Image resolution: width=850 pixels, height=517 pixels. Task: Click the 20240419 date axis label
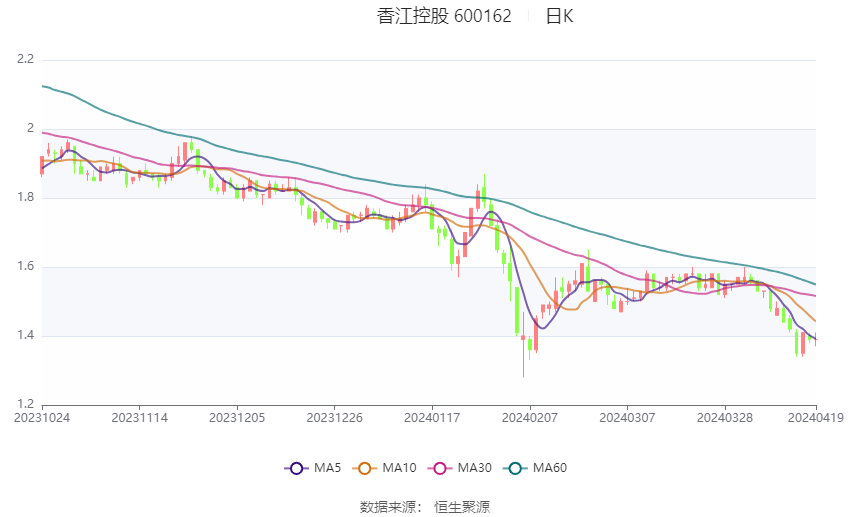click(816, 417)
